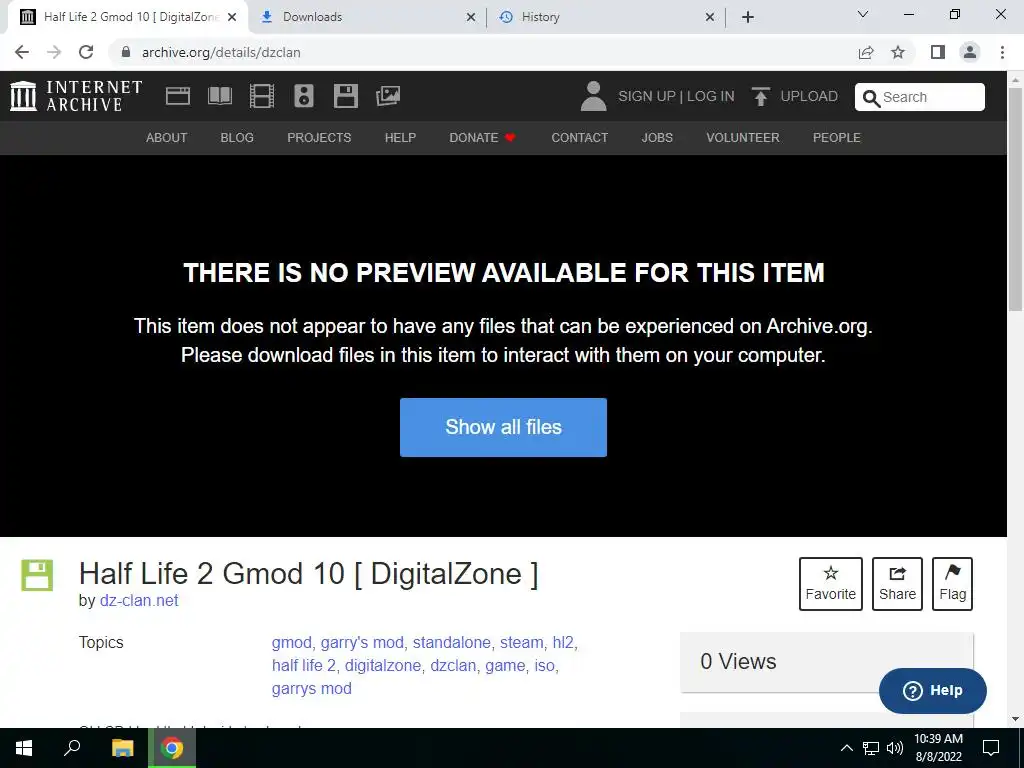Open the Texts book icon
The image size is (1024, 768).
219,96
